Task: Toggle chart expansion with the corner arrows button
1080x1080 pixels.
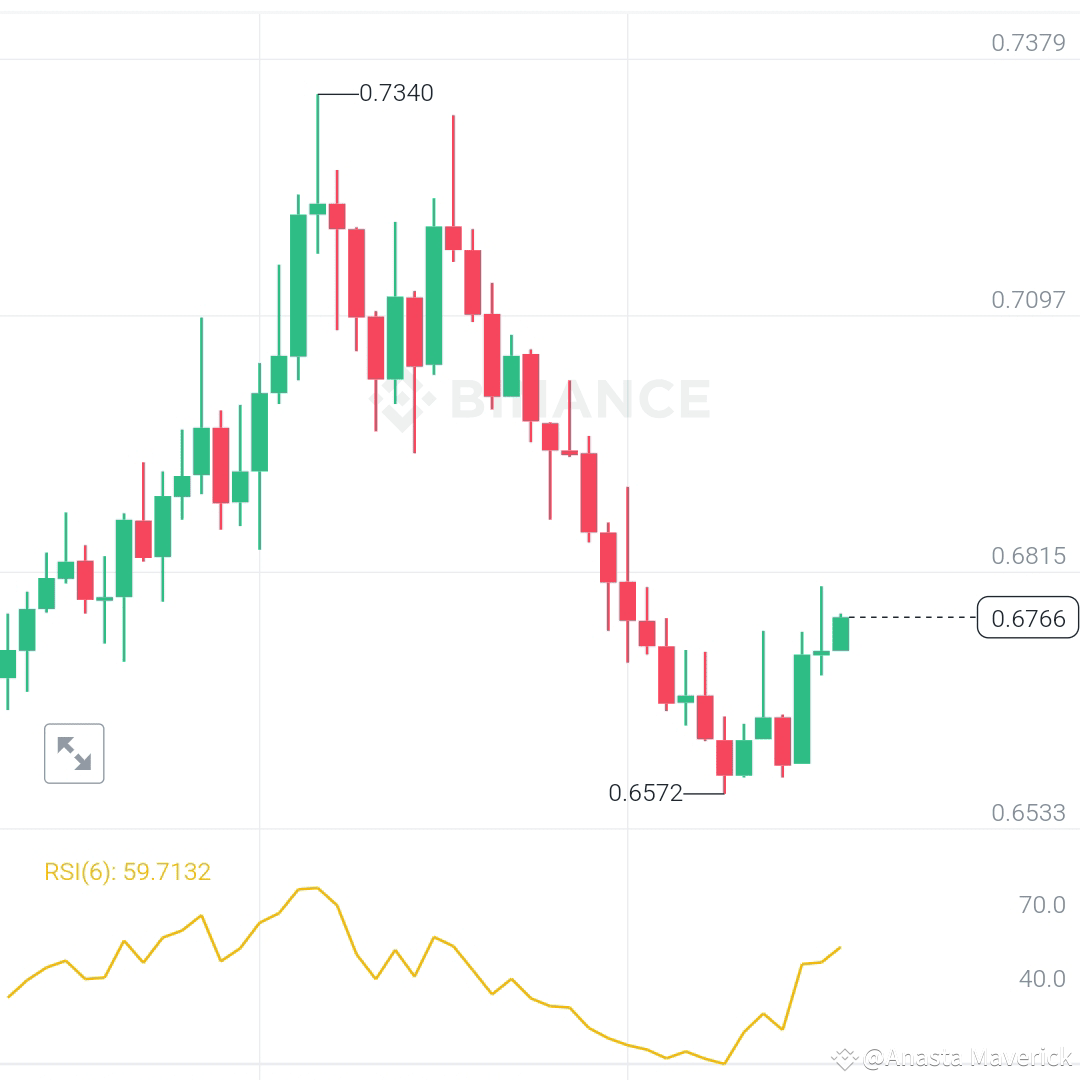Action: (x=75, y=753)
